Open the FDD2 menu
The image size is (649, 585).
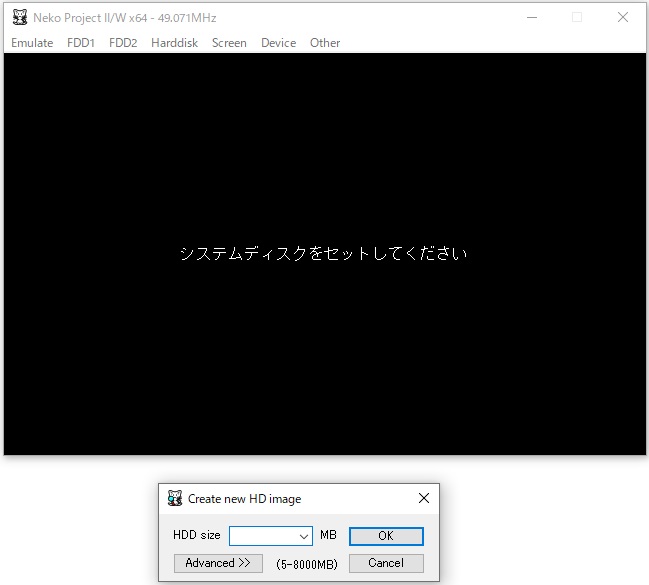123,43
